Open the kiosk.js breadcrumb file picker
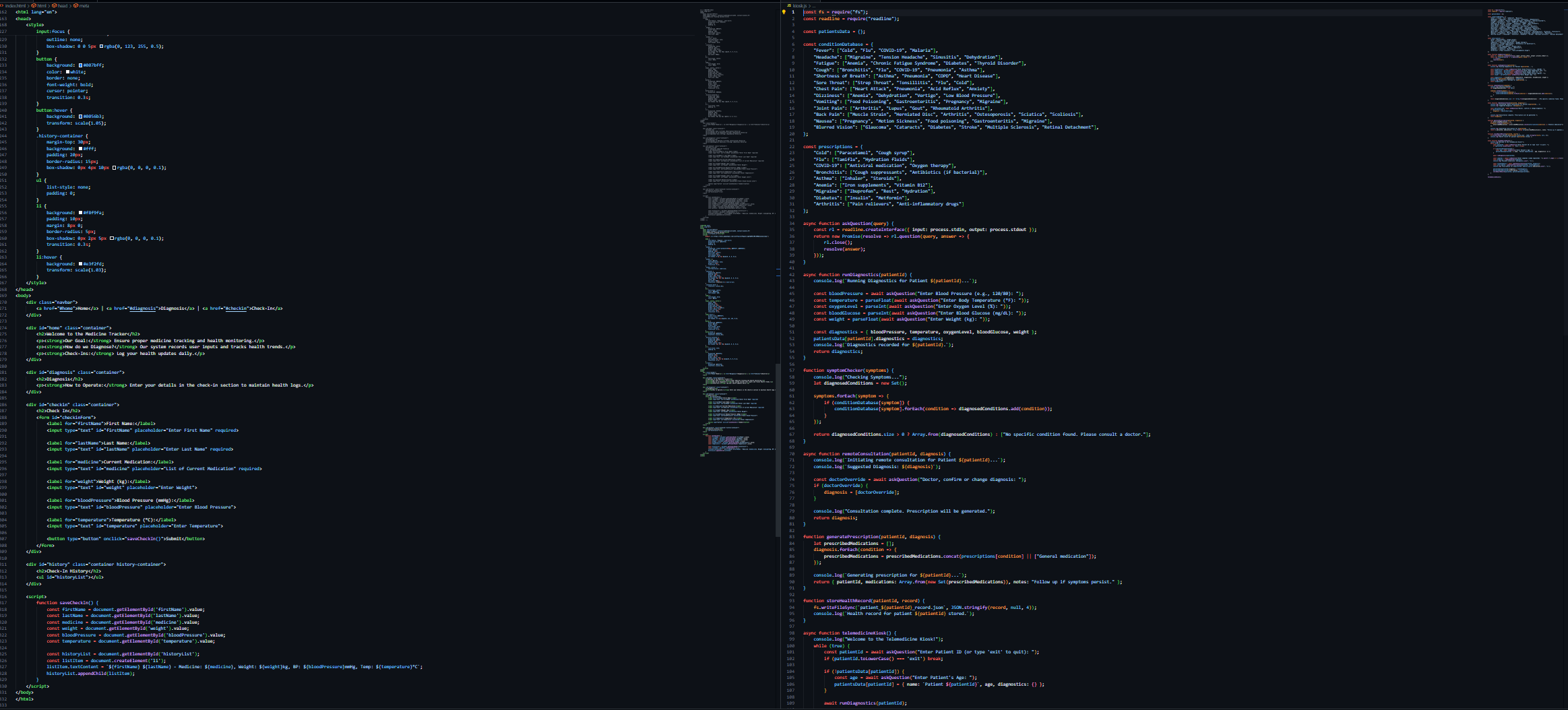 [x=799, y=5]
